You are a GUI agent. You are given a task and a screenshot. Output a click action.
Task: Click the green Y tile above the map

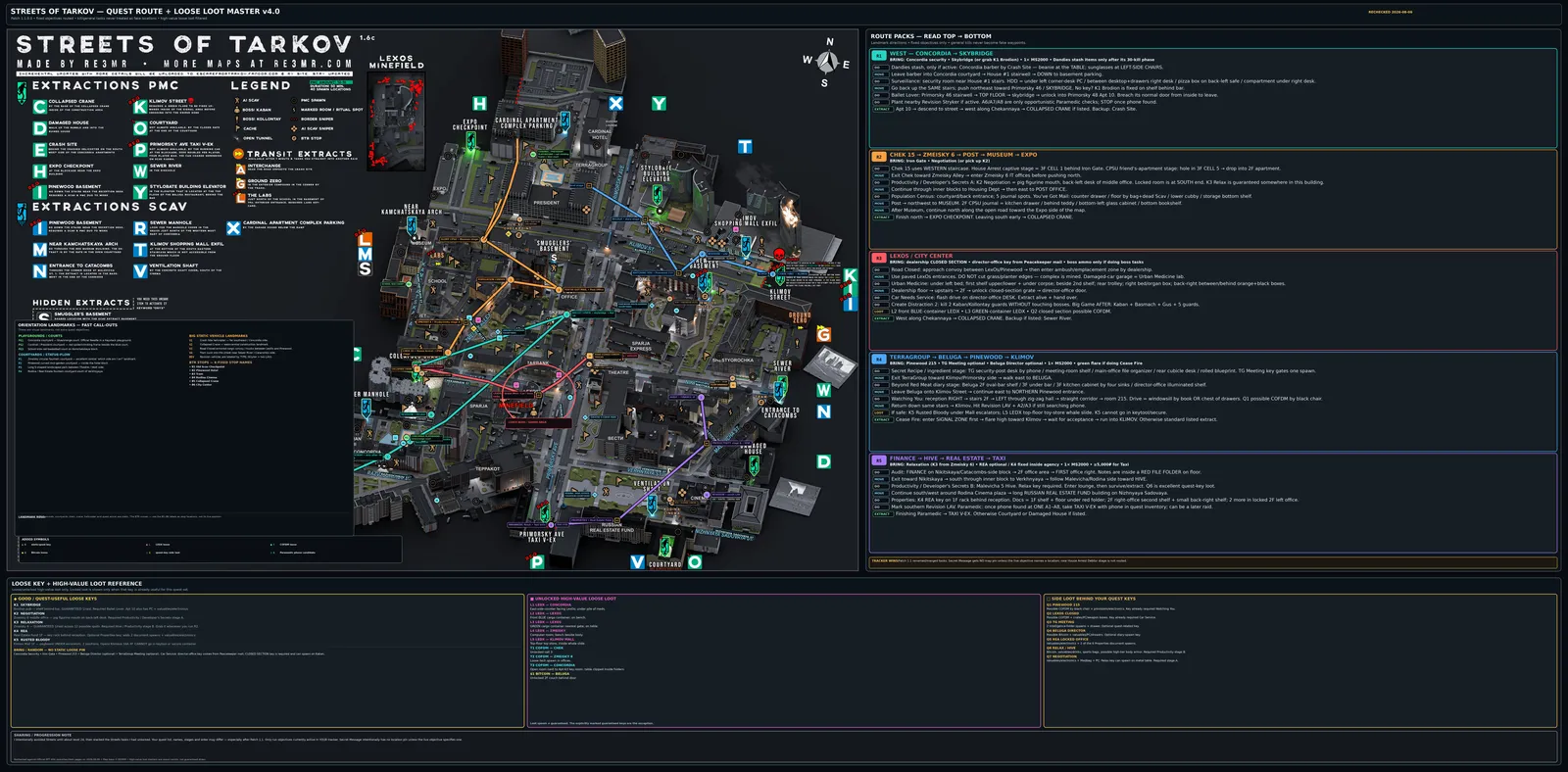coord(659,103)
